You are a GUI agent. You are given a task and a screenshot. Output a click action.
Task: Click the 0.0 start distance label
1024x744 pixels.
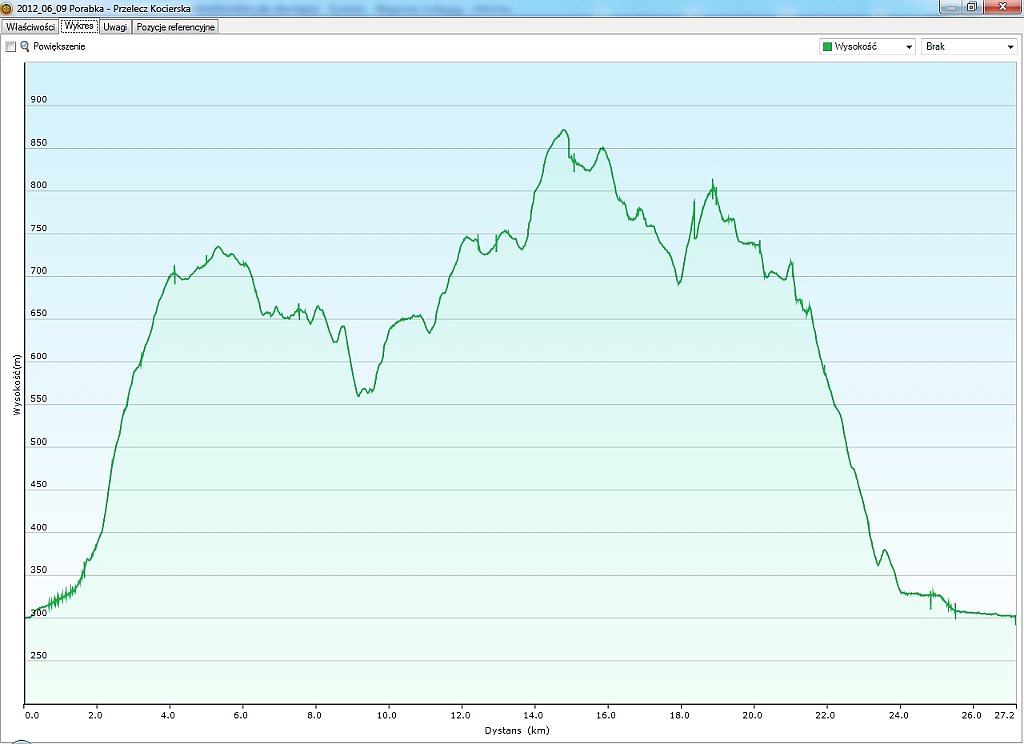(31, 715)
